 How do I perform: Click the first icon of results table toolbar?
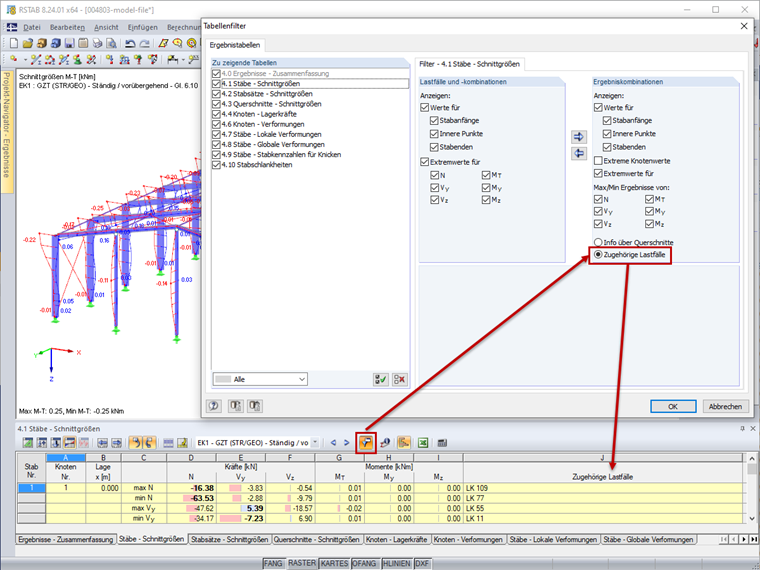click(28, 443)
